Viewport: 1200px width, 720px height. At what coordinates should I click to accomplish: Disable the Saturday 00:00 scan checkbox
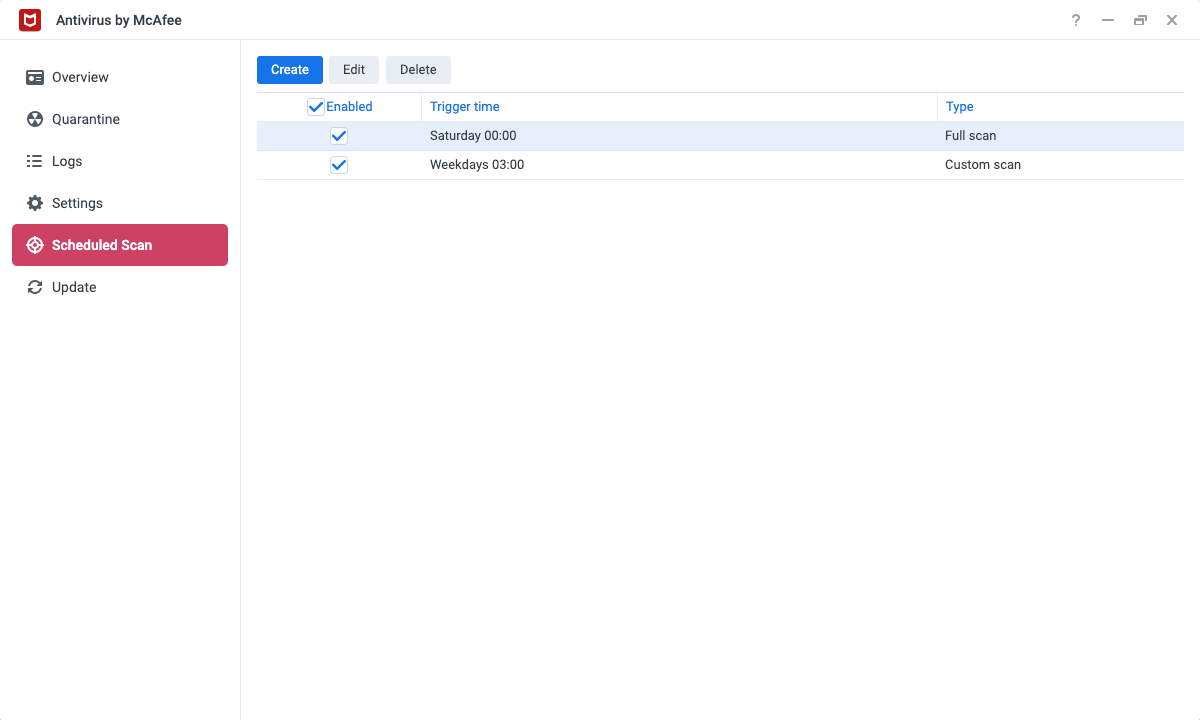[x=339, y=136]
